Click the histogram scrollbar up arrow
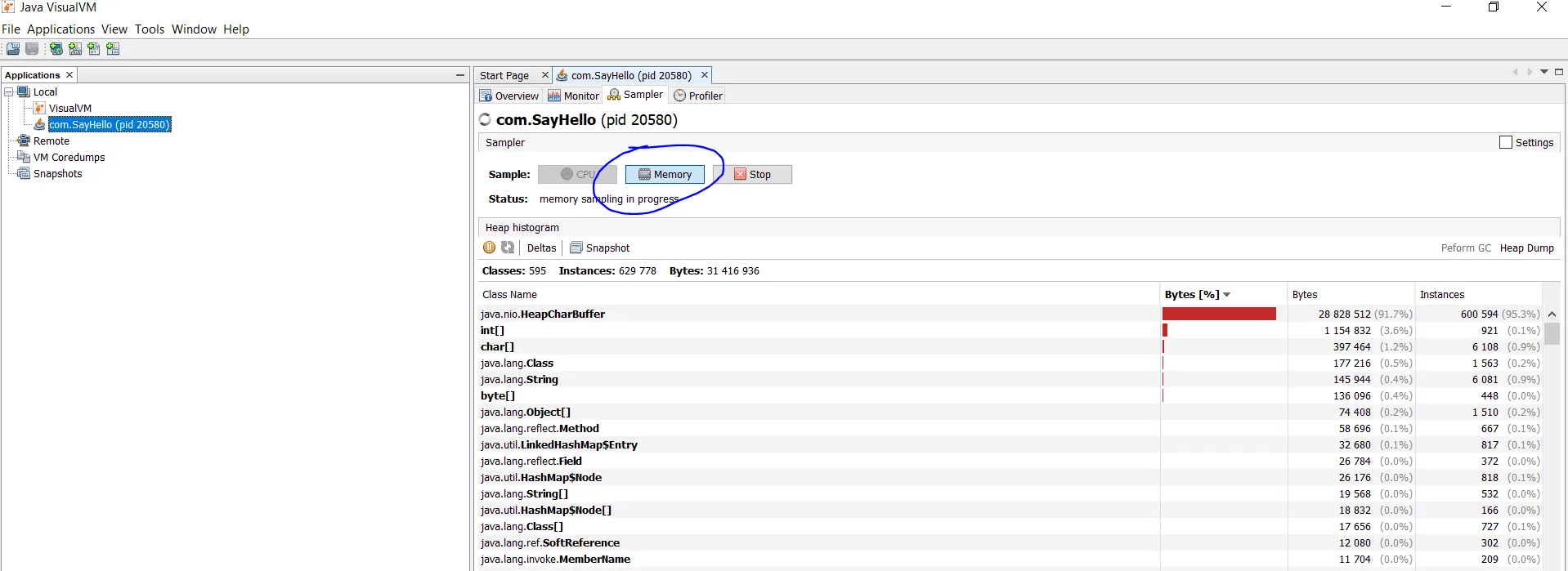Screen dimensions: 1568x571 [1552, 314]
